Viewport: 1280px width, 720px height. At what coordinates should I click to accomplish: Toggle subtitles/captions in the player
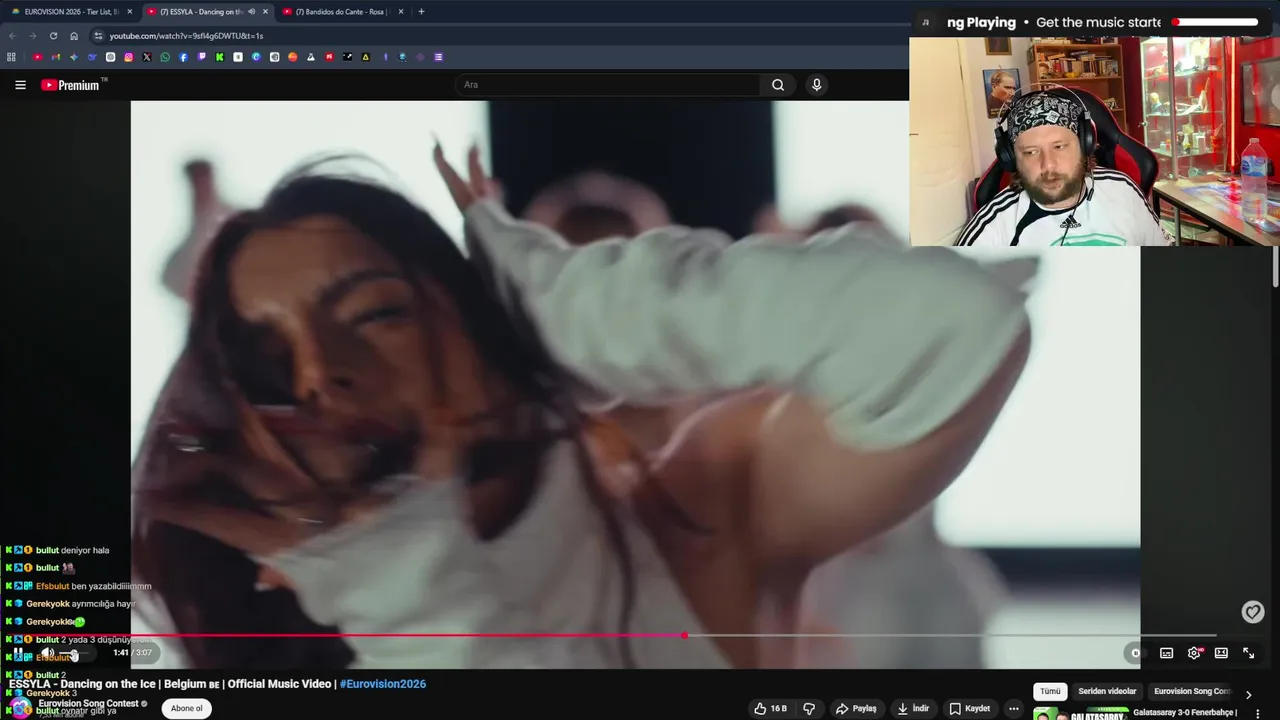(1166, 653)
